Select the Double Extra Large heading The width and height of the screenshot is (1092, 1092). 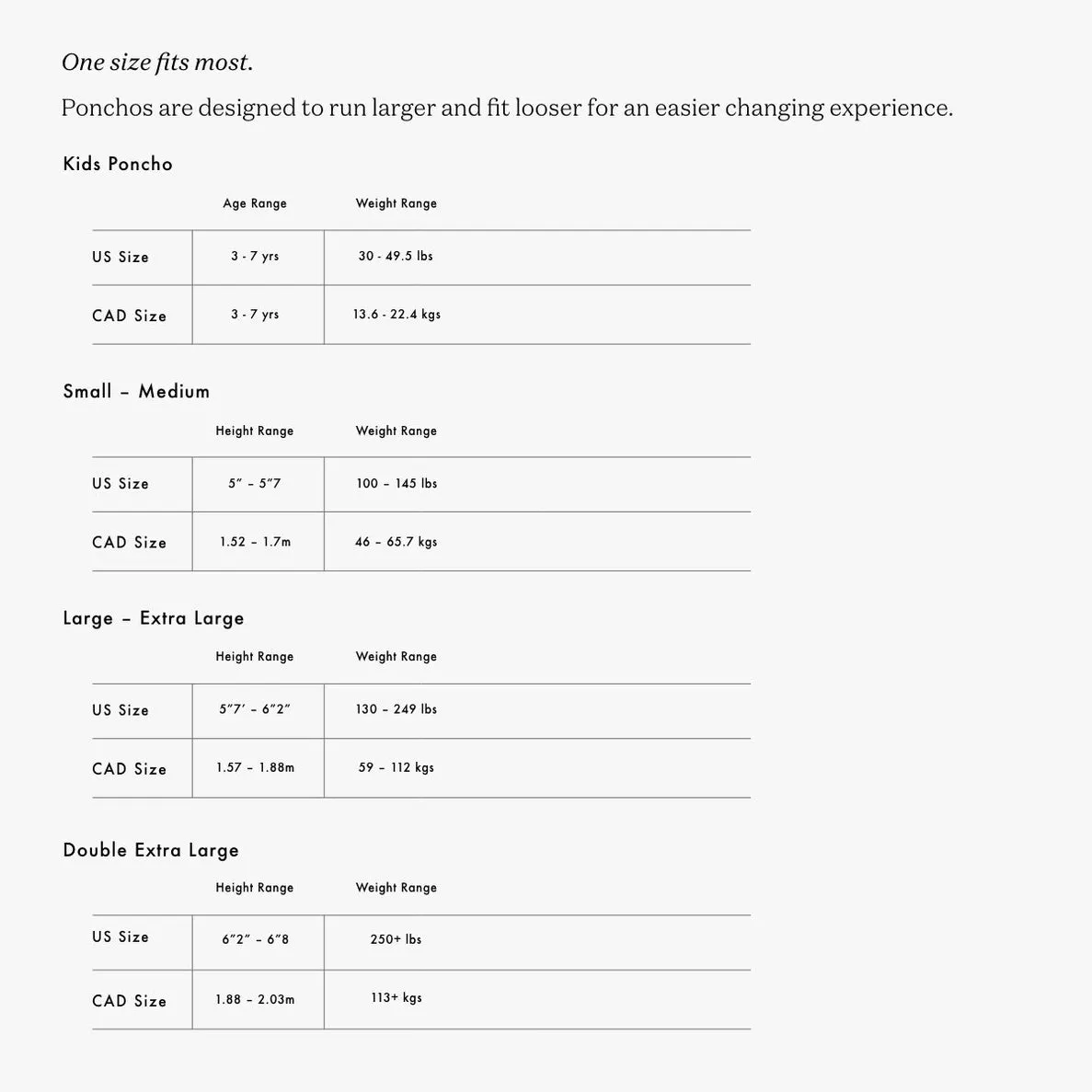[151, 850]
